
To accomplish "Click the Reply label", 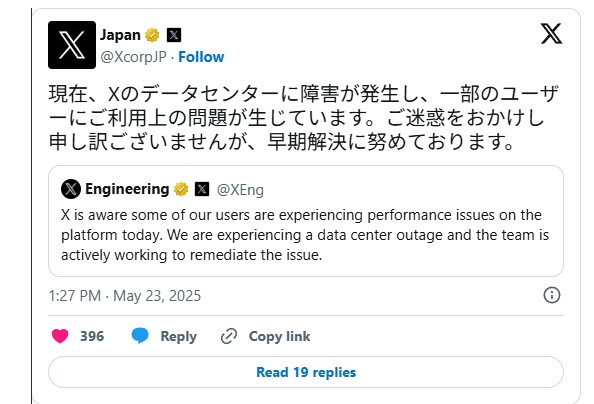I will (178, 337).
